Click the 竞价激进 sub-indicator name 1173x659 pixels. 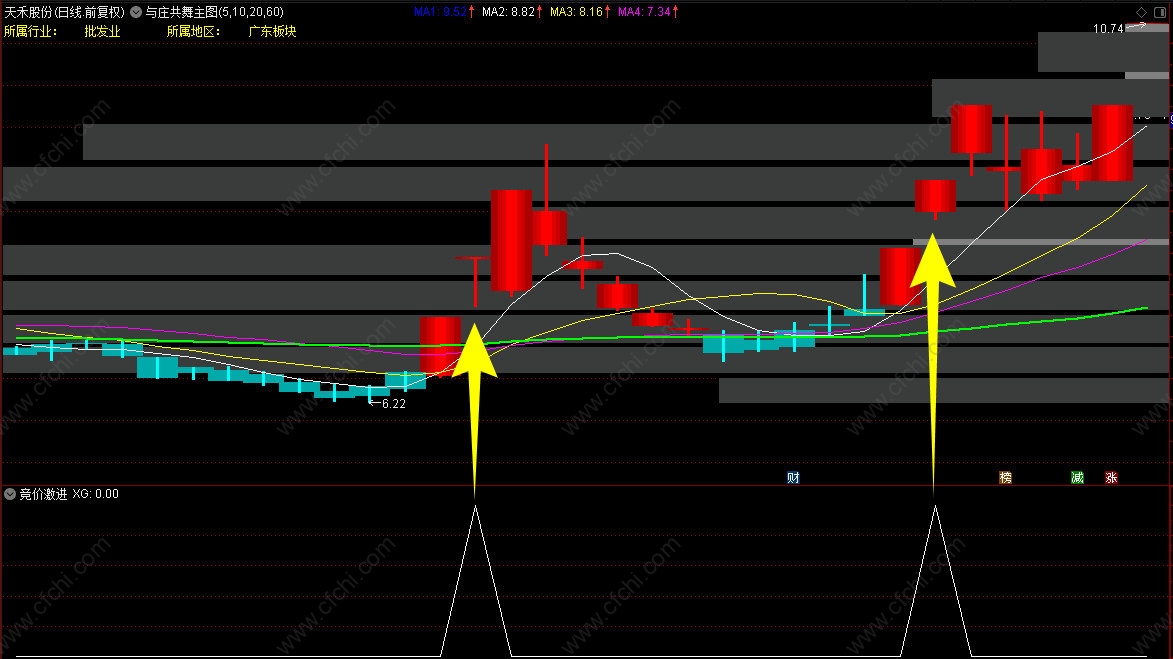43,494
